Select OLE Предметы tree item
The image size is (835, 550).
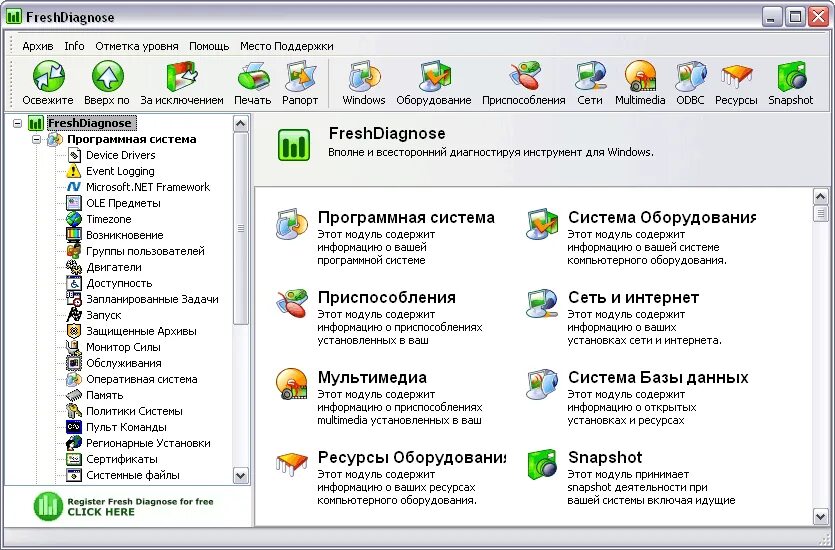pyautogui.click(x=123, y=203)
